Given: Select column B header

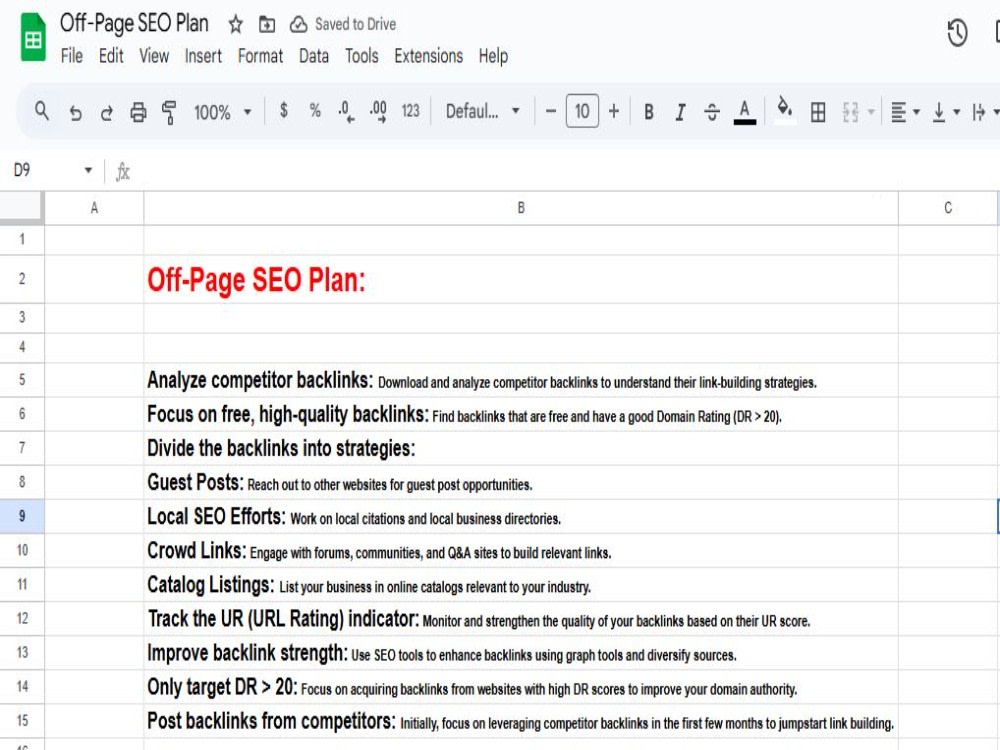Looking at the screenshot, I should tap(521, 208).
